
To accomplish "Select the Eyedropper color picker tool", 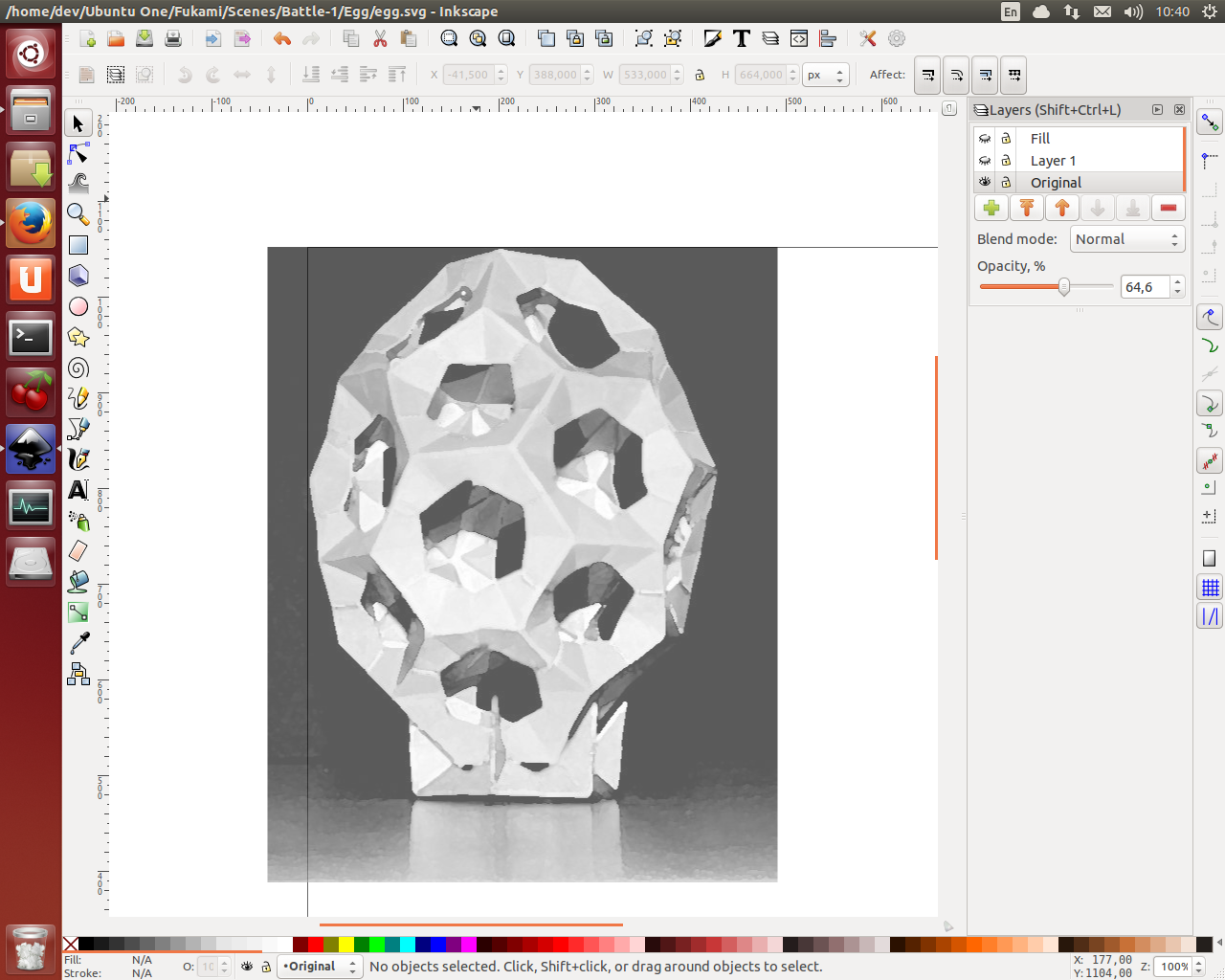I will (x=78, y=643).
